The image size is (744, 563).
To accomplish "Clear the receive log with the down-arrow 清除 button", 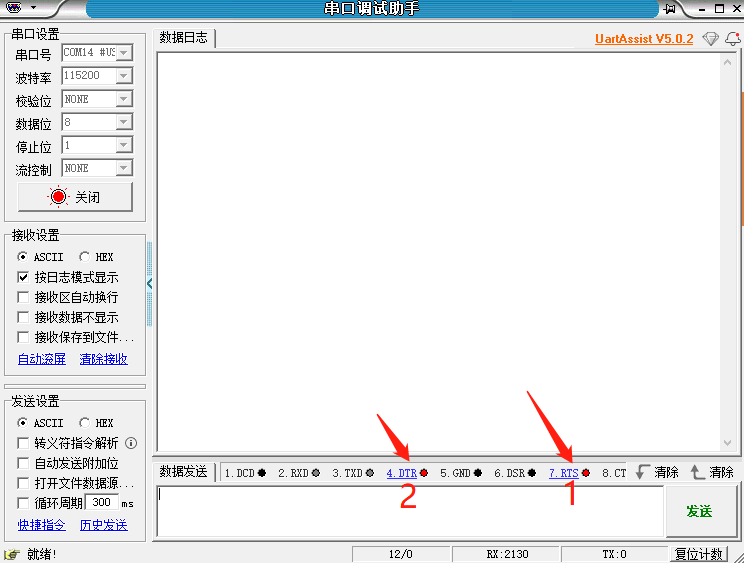I will [657, 472].
